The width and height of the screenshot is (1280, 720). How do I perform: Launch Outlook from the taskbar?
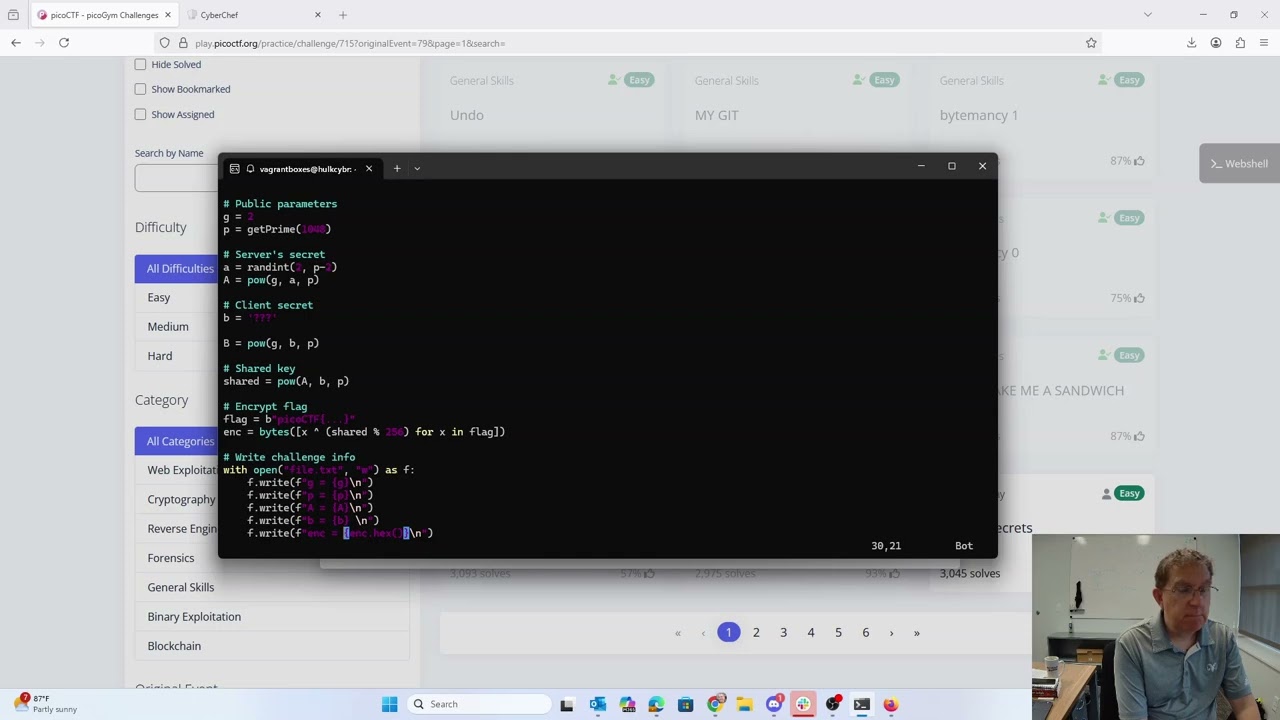(597, 704)
